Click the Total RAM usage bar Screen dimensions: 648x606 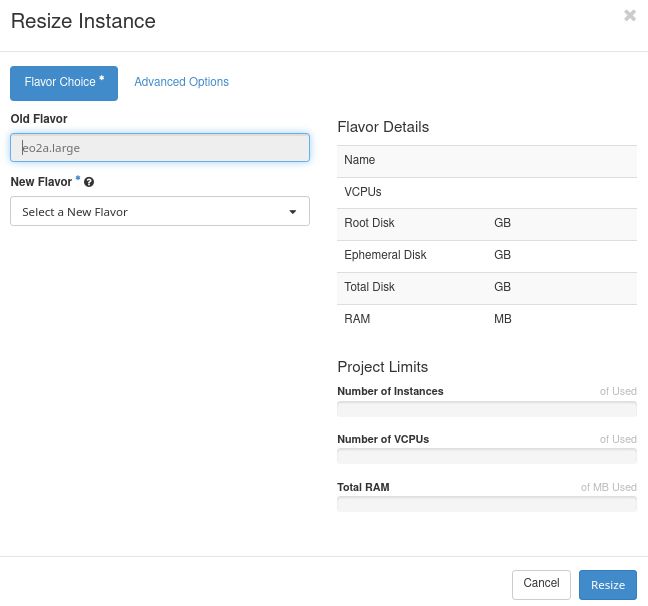(x=486, y=504)
